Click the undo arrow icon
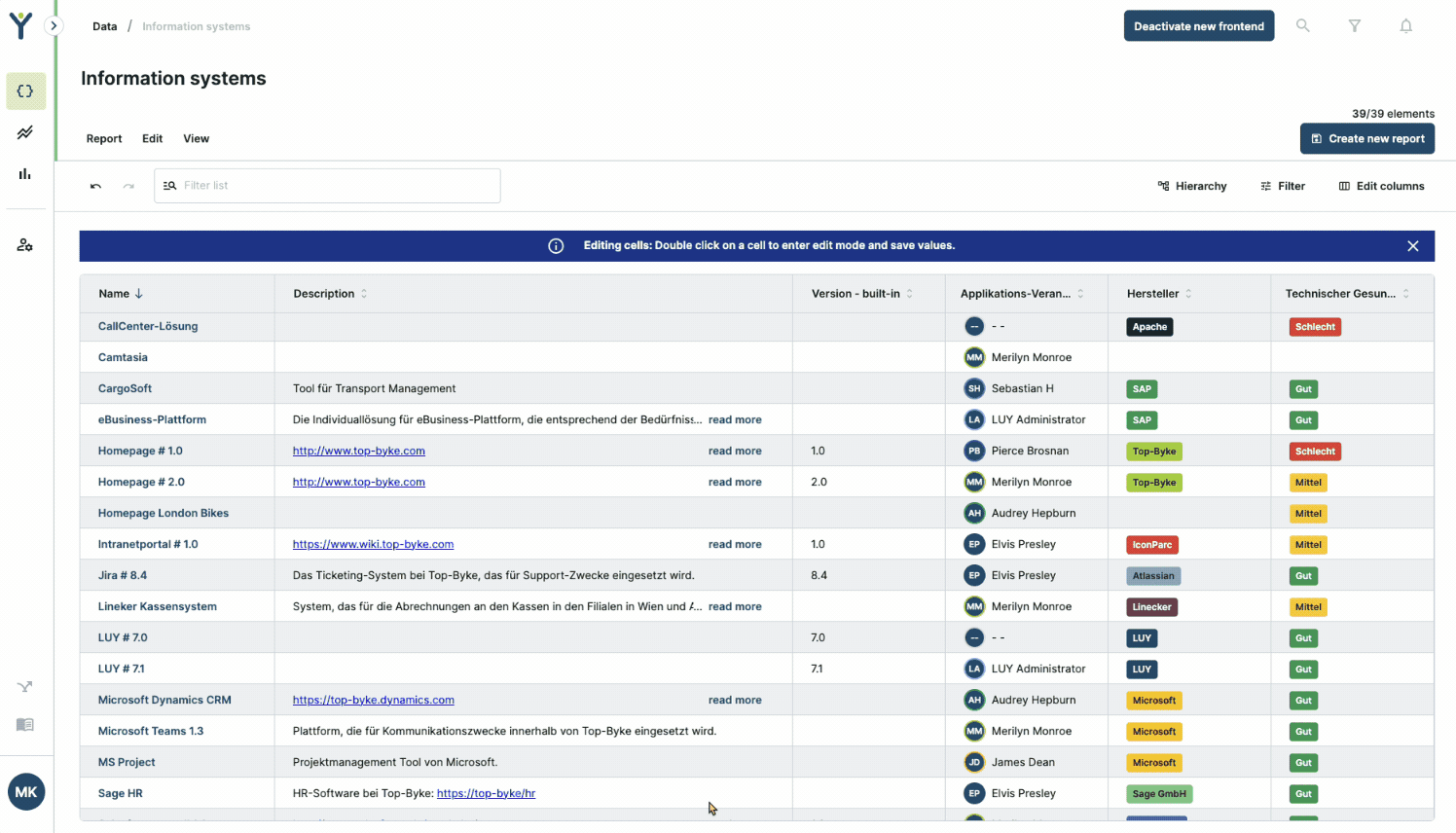Image resolution: width=1456 pixels, height=833 pixels. (95, 186)
